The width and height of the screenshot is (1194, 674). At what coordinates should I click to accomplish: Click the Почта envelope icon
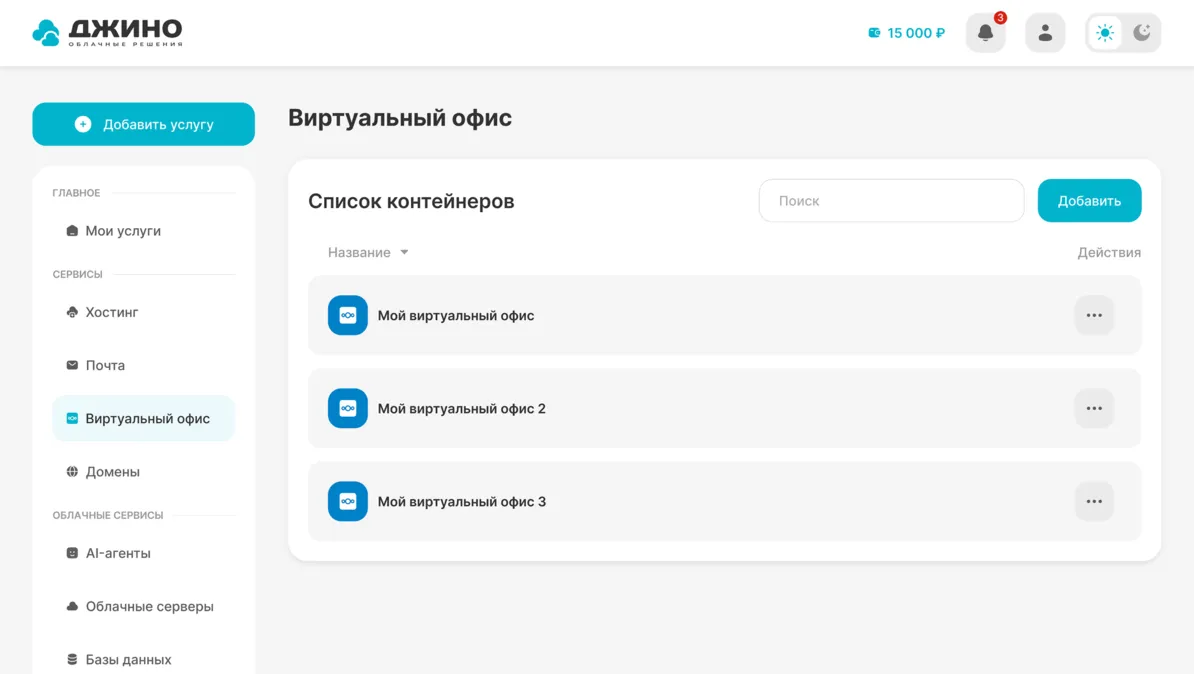pyautogui.click(x=72, y=366)
